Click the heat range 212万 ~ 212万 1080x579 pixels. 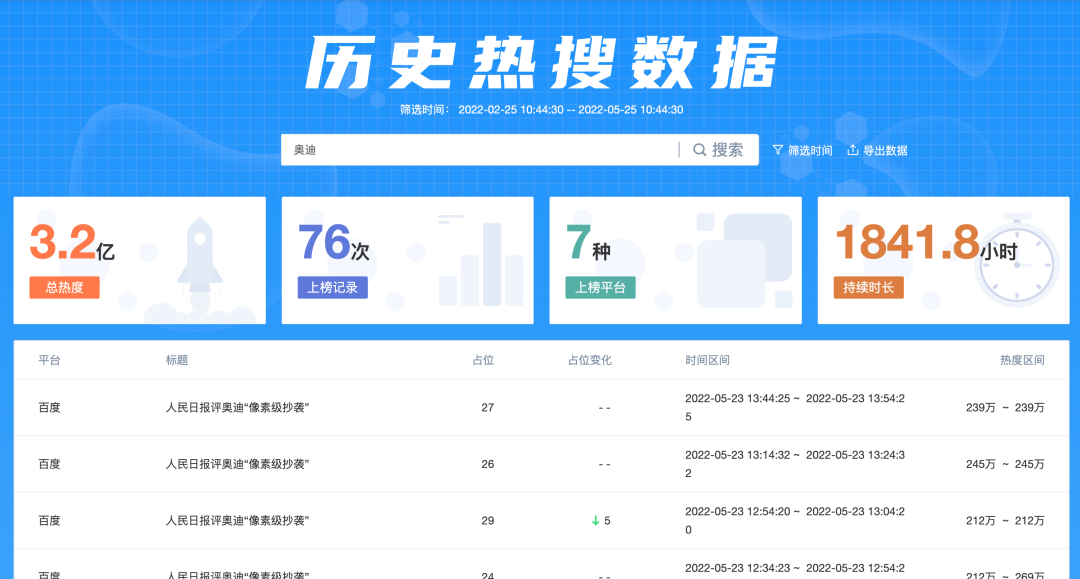tap(1005, 520)
